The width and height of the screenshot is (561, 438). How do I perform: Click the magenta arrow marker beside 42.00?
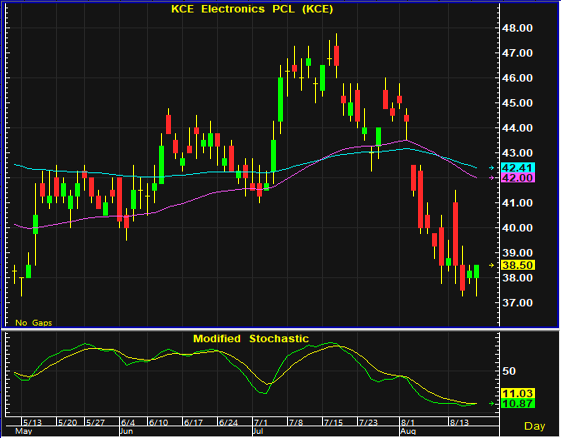pyautogui.click(x=492, y=177)
